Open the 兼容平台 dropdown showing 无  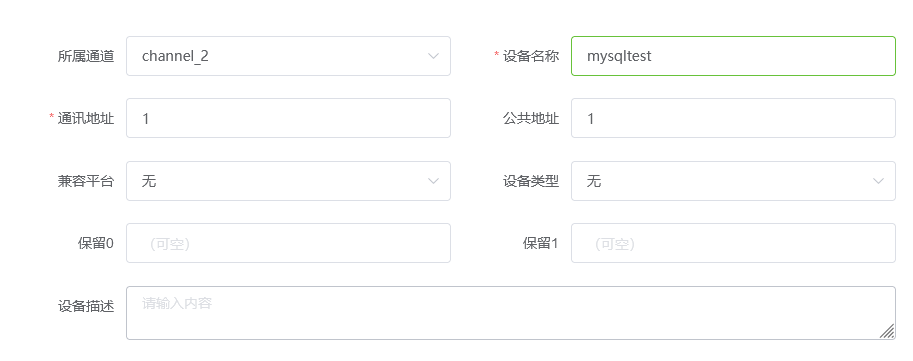point(288,181)
